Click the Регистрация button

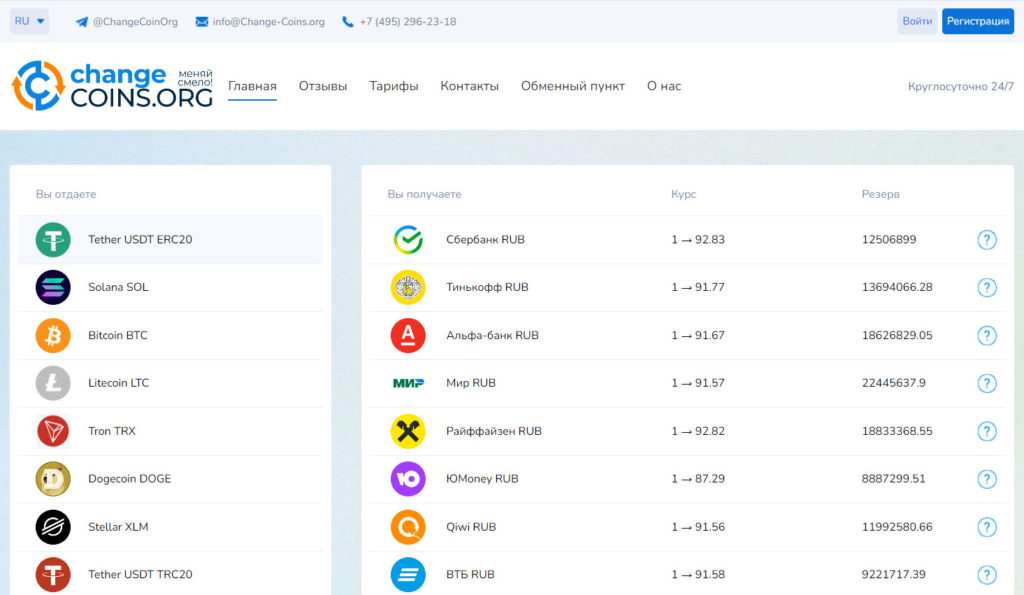978,21
